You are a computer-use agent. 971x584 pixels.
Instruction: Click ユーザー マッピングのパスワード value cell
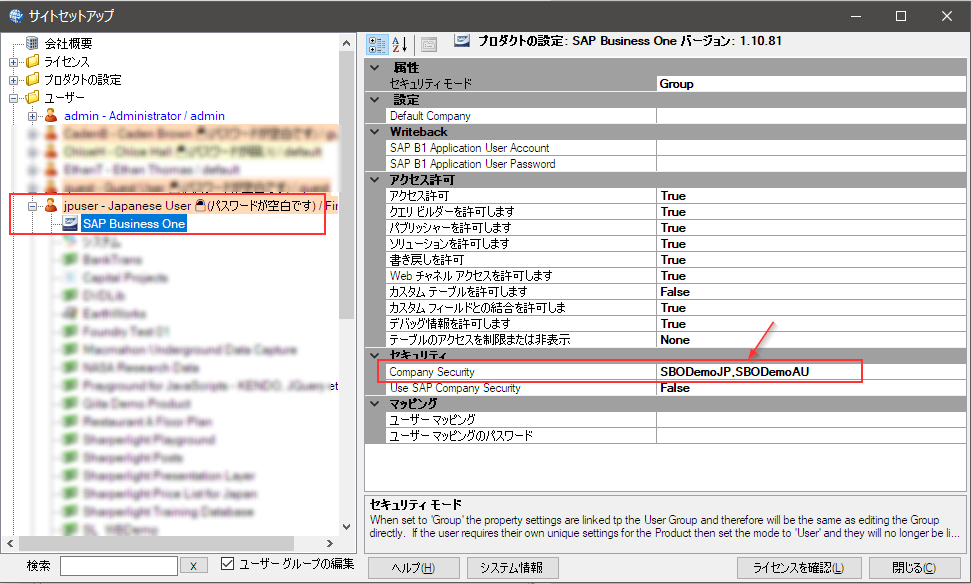click(x=811, y=436)
